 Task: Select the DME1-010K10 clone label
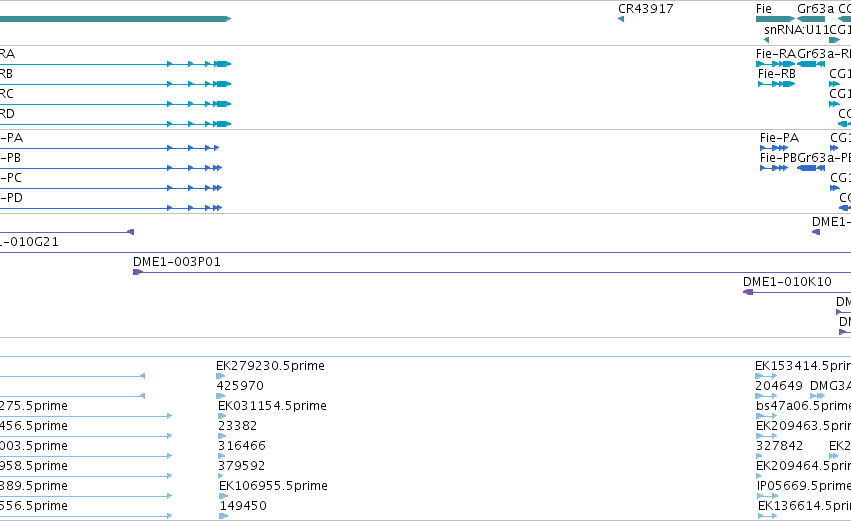[787, 282]
